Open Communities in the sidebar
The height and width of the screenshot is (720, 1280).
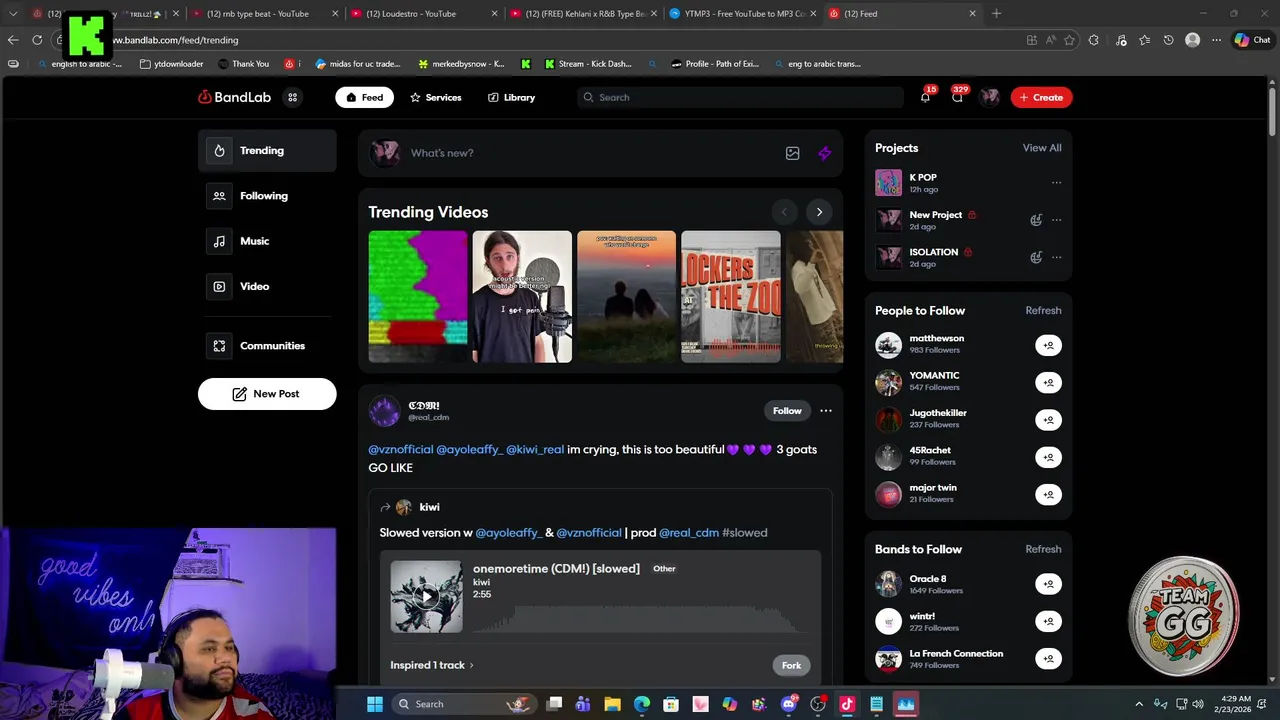tap(267, 346)
